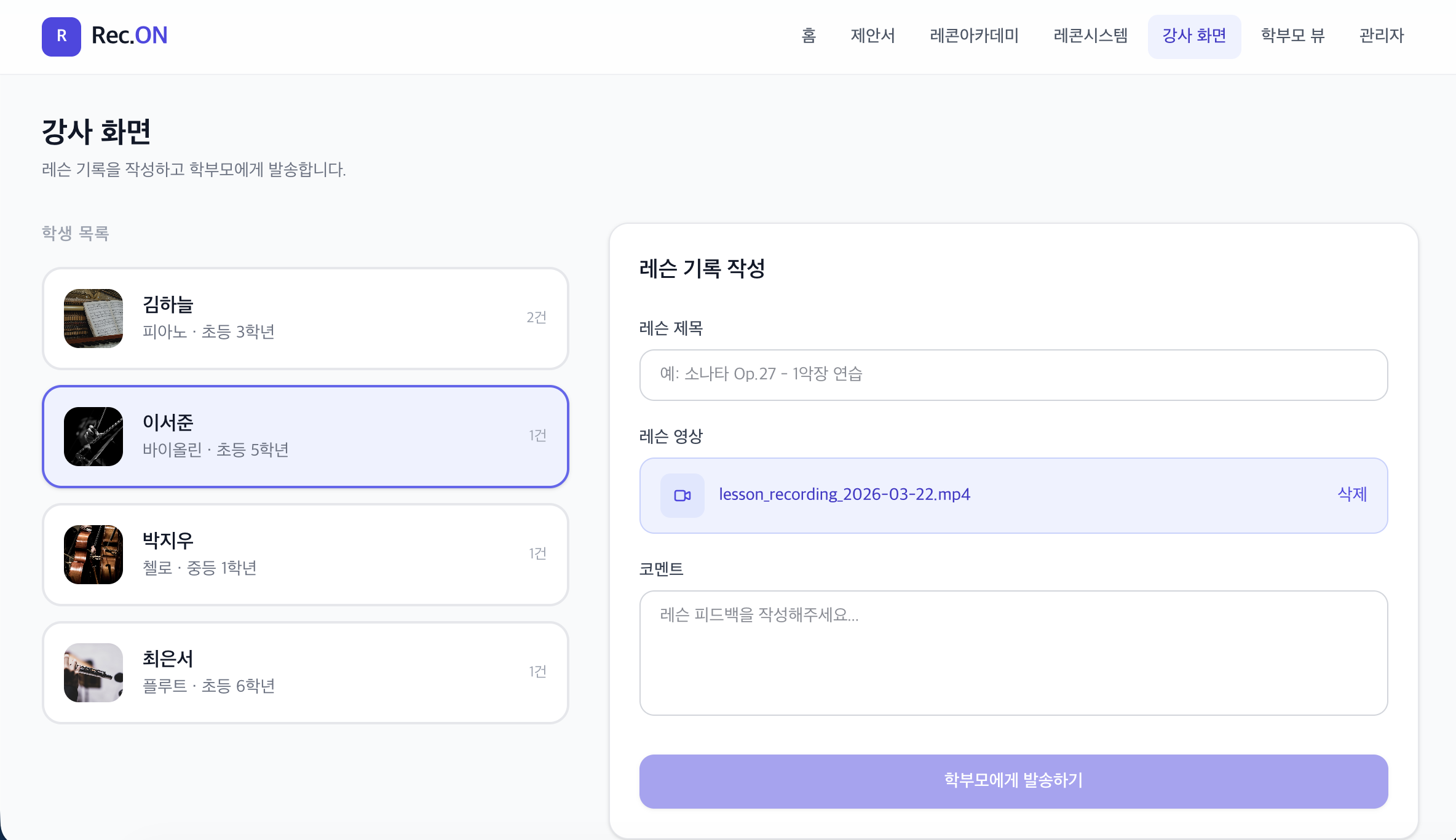The width and height of the screenshot is (1456, 840).
Task: Open the 홈 navigation menu item
Action: click(808, 36)
